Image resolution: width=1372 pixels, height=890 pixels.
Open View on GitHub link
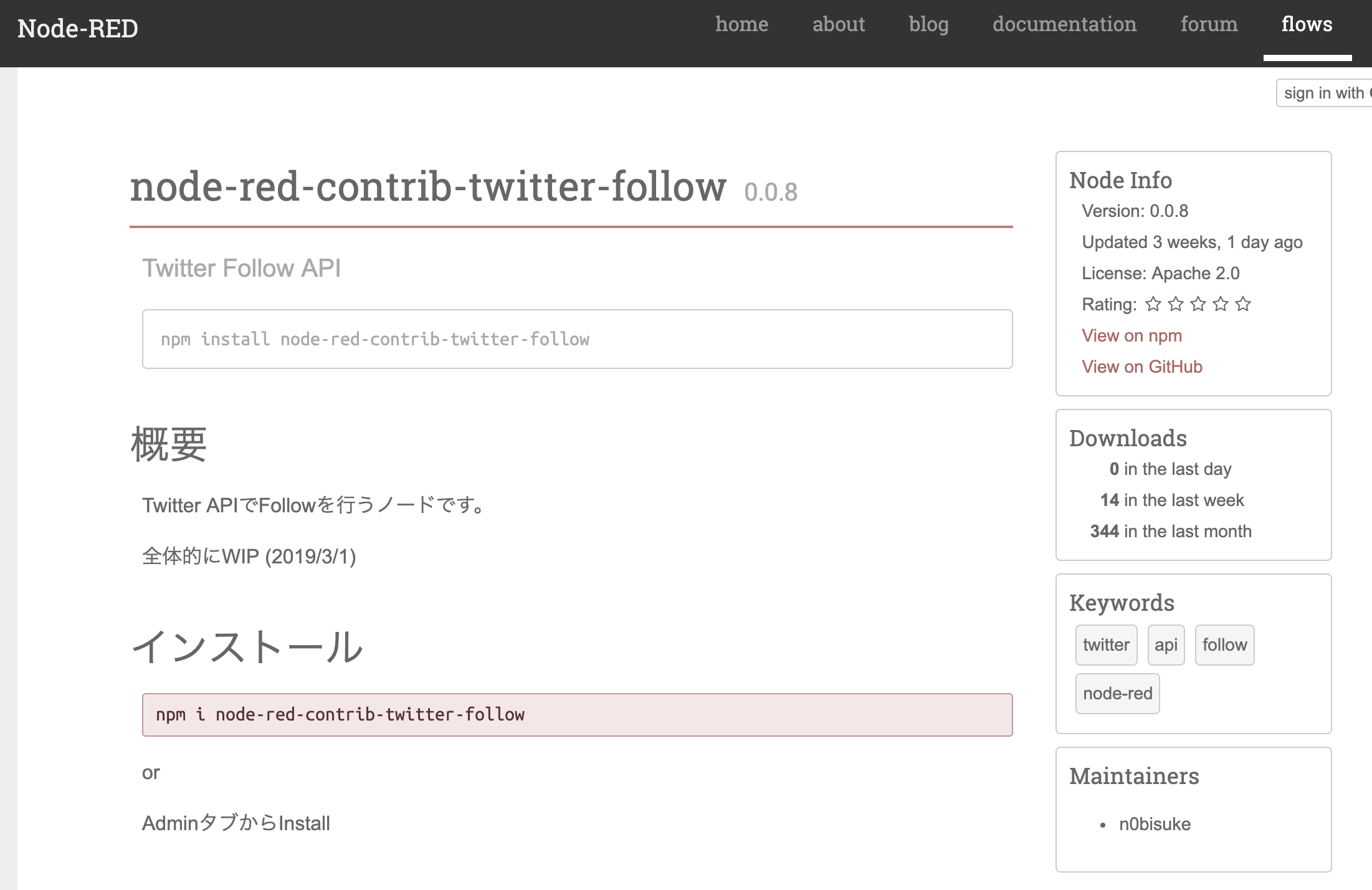(1141, 366)
